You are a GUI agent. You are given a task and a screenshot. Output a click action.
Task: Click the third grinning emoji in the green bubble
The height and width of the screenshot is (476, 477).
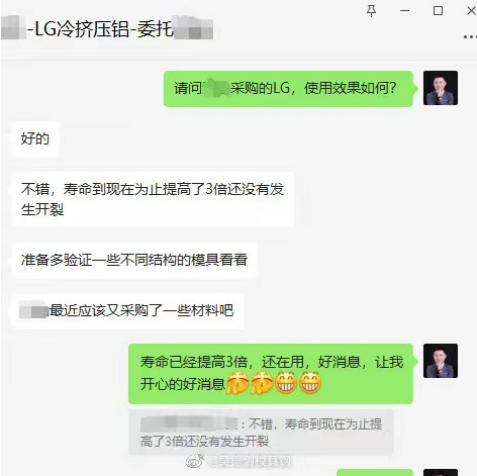coord(286,383)
